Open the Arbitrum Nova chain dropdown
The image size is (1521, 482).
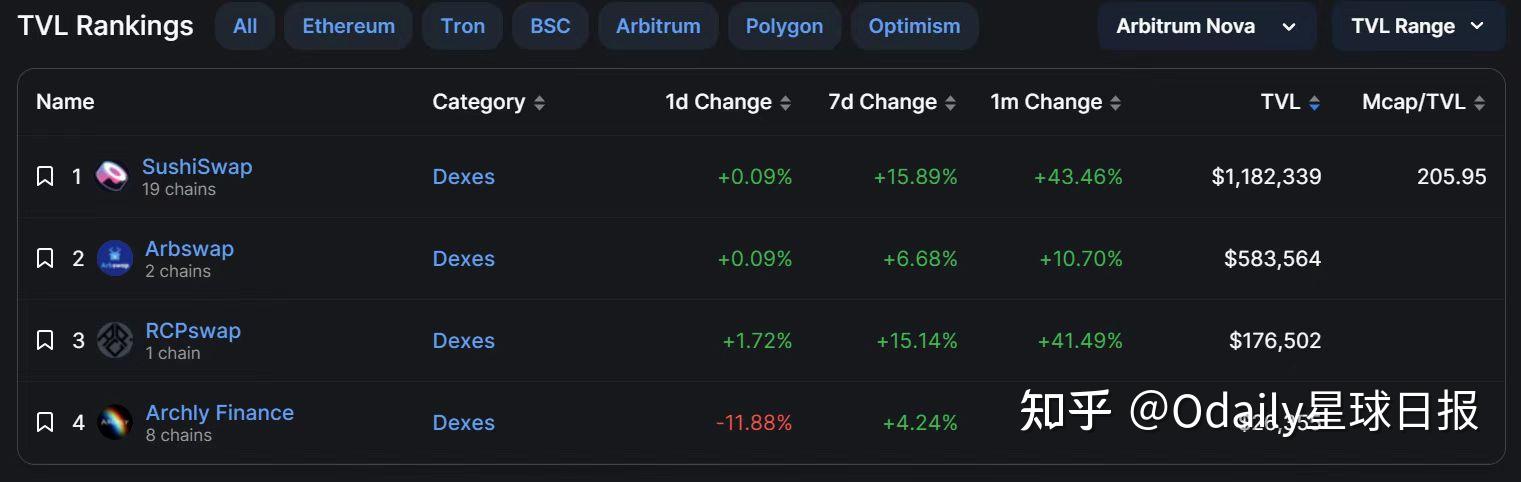[x=1205, y=27]
